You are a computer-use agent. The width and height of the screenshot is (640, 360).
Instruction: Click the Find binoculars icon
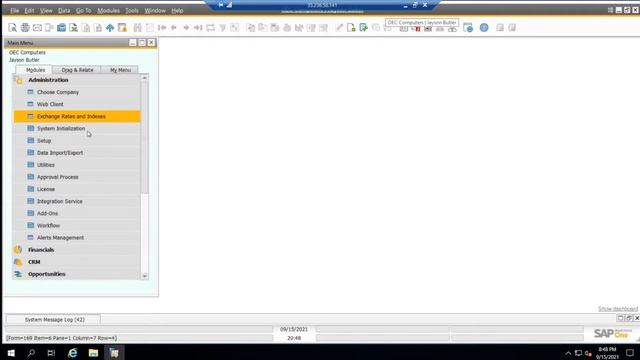138,28
